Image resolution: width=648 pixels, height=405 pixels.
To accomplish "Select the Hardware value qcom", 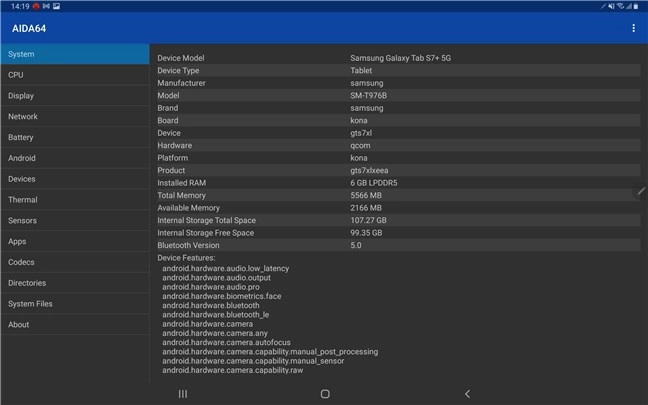I will tap(360, 145).
